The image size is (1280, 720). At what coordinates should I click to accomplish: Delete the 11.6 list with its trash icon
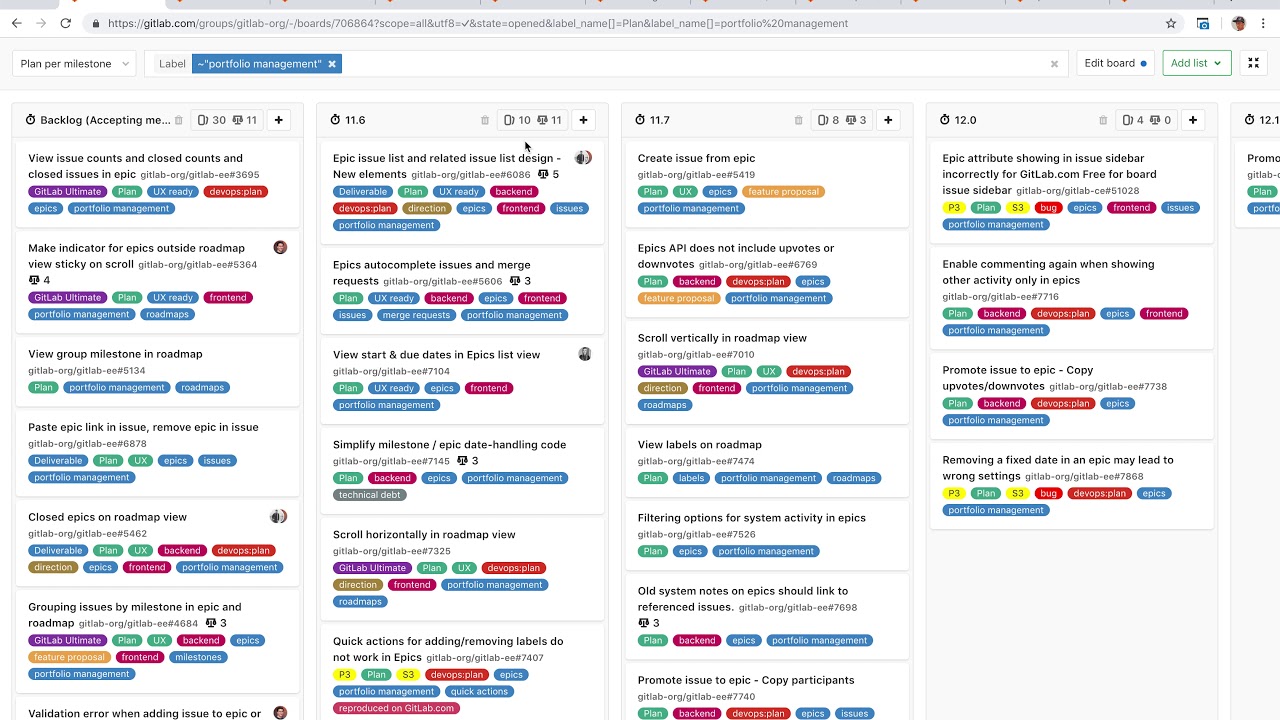pos(485,120)
